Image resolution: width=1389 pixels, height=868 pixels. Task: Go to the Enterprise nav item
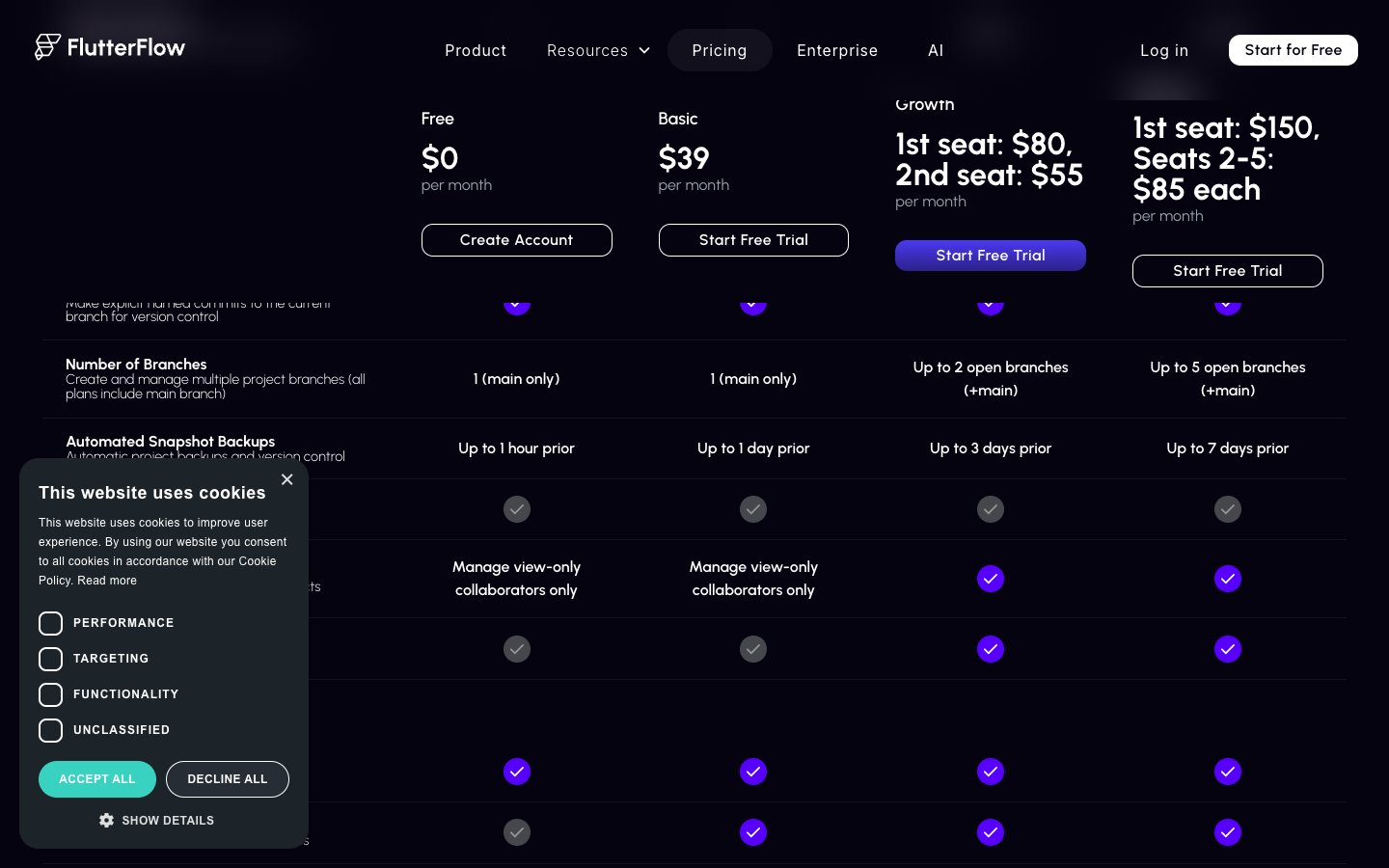tap(836, 50)
